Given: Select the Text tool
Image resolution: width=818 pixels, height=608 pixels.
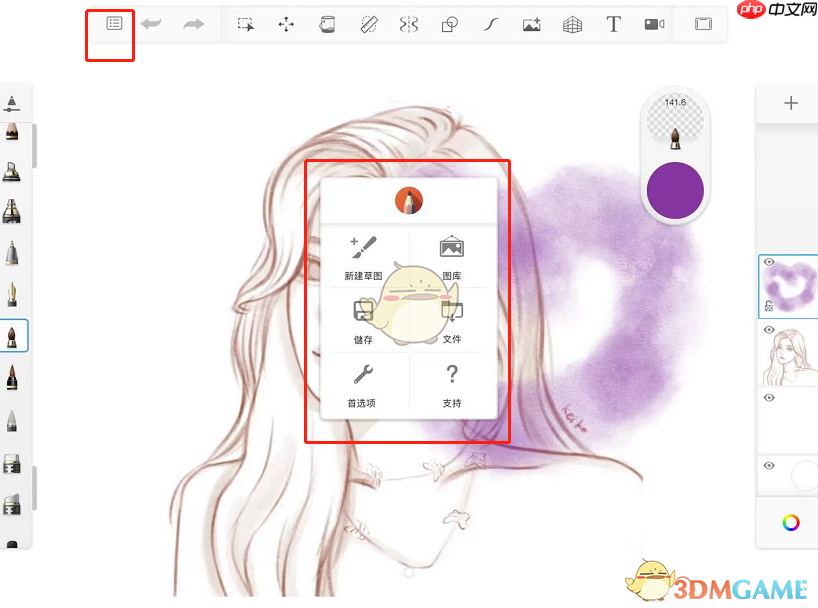Looking at the screenshot, I should tap(614, 24).
